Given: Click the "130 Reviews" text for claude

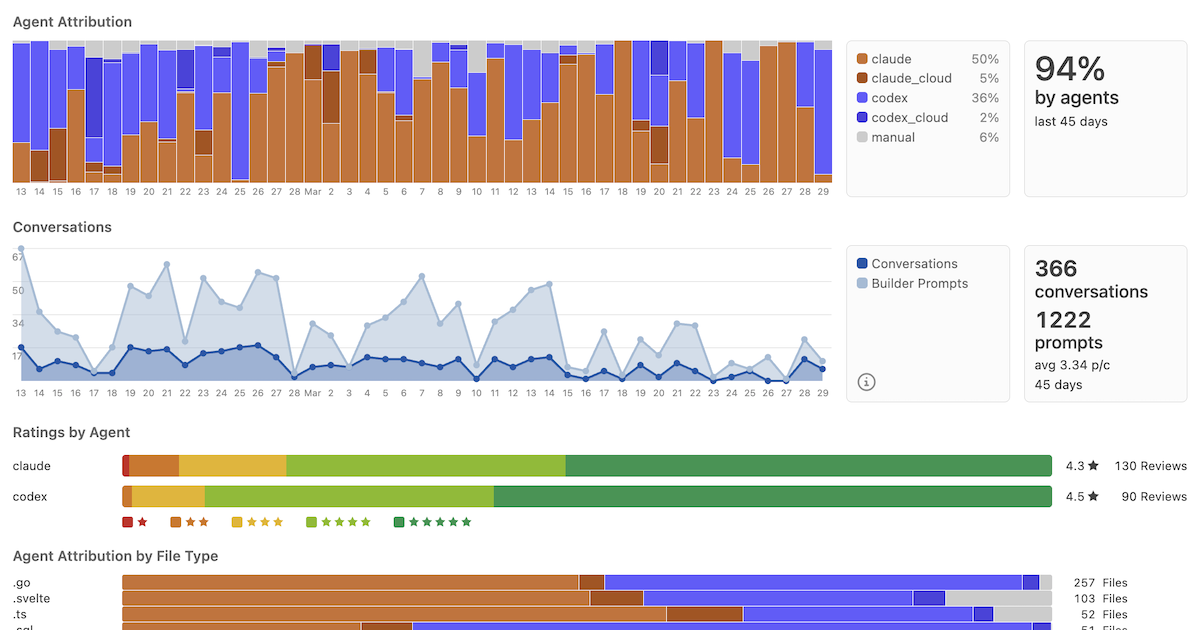Looking at the screenshot, I should pos(1151,466).
